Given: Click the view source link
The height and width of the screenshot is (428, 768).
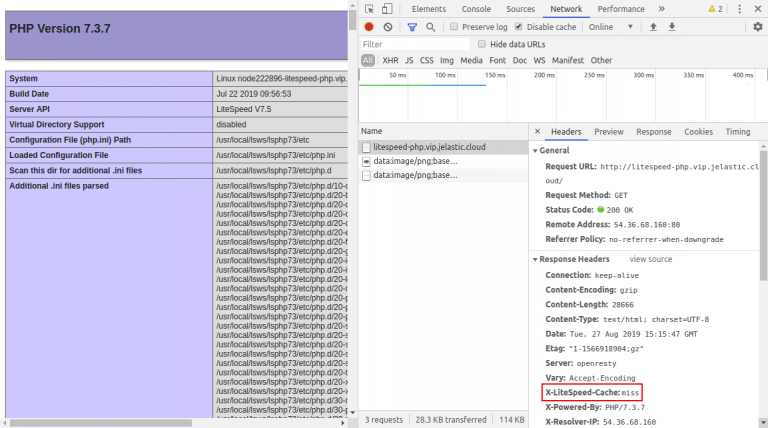Looking at the screenshot, I should pos(650,259).
